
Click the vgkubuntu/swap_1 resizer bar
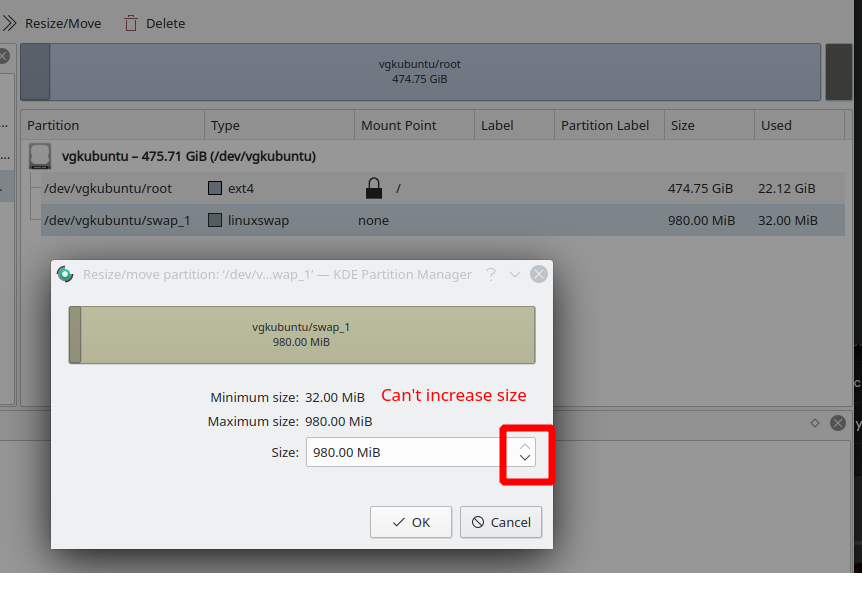tap(302, 335)
